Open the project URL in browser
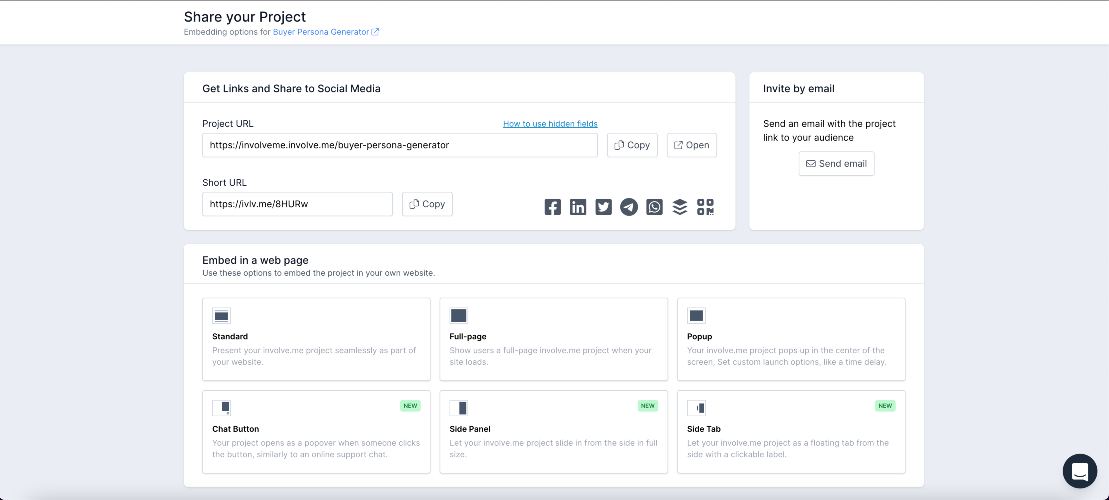The image size is (1109, 500). 692,145
